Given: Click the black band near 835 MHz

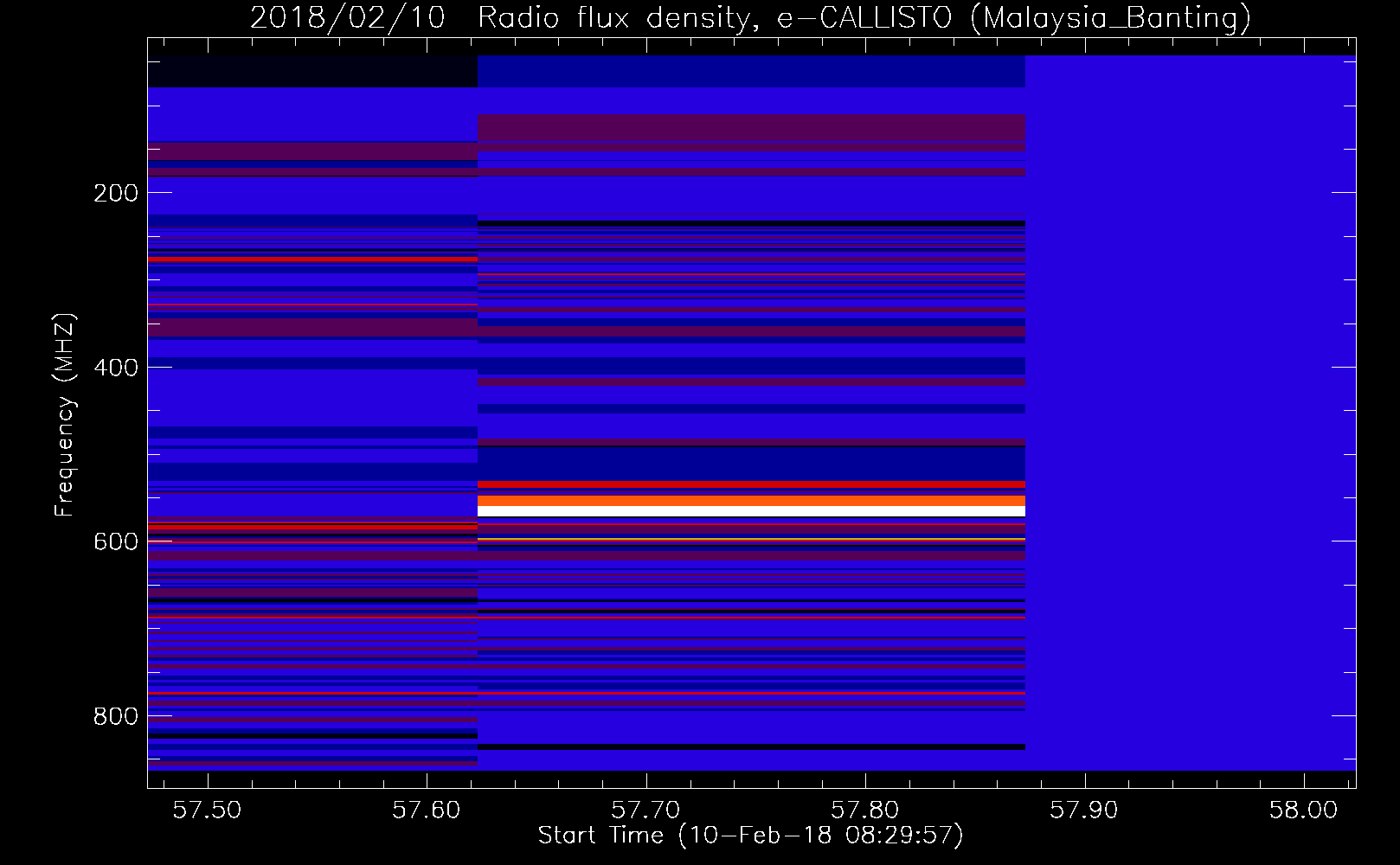Looking at the screenshot, I should pos(751,746).
